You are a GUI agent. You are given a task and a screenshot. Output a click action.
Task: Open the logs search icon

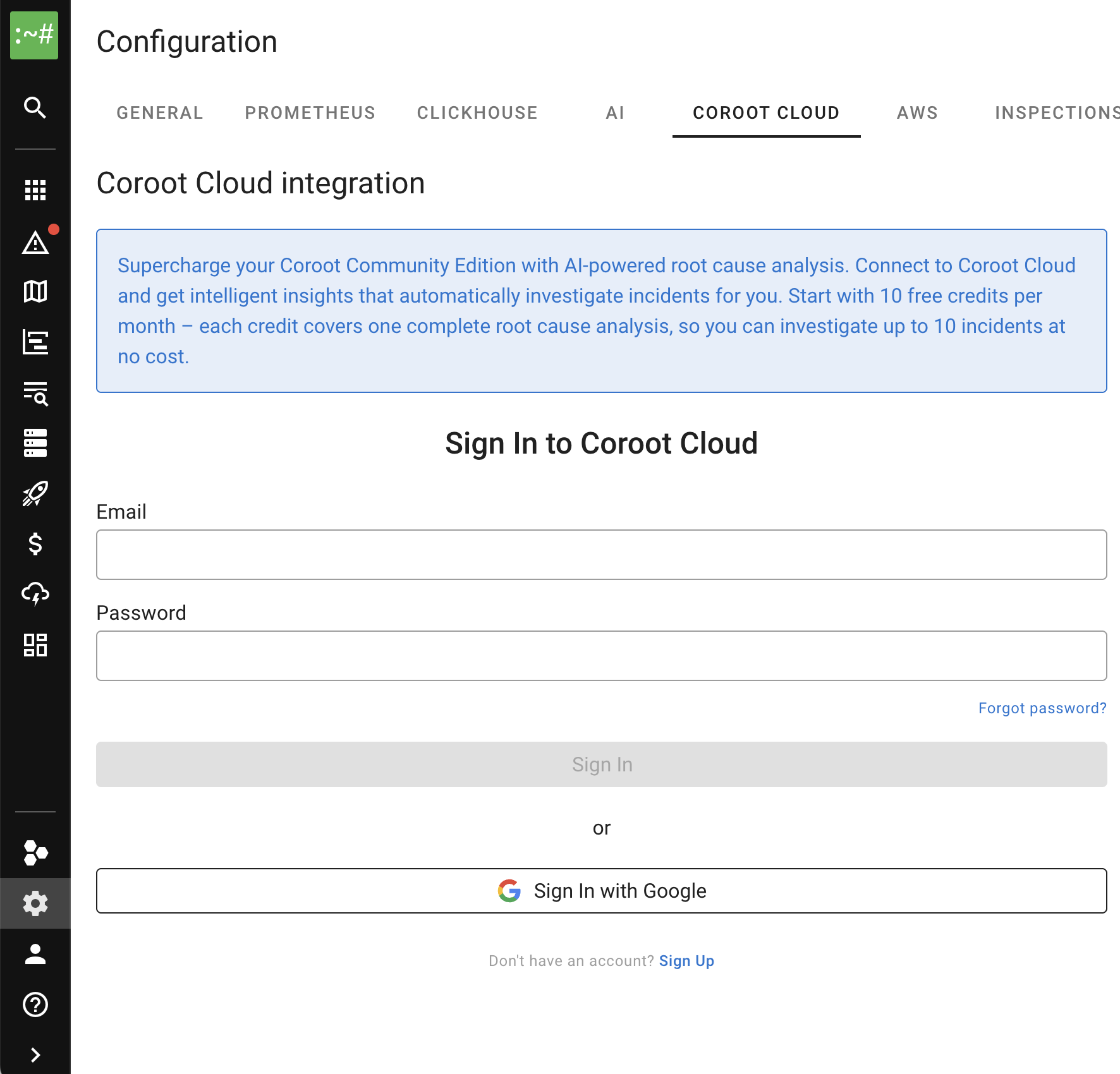click(35, 393)
